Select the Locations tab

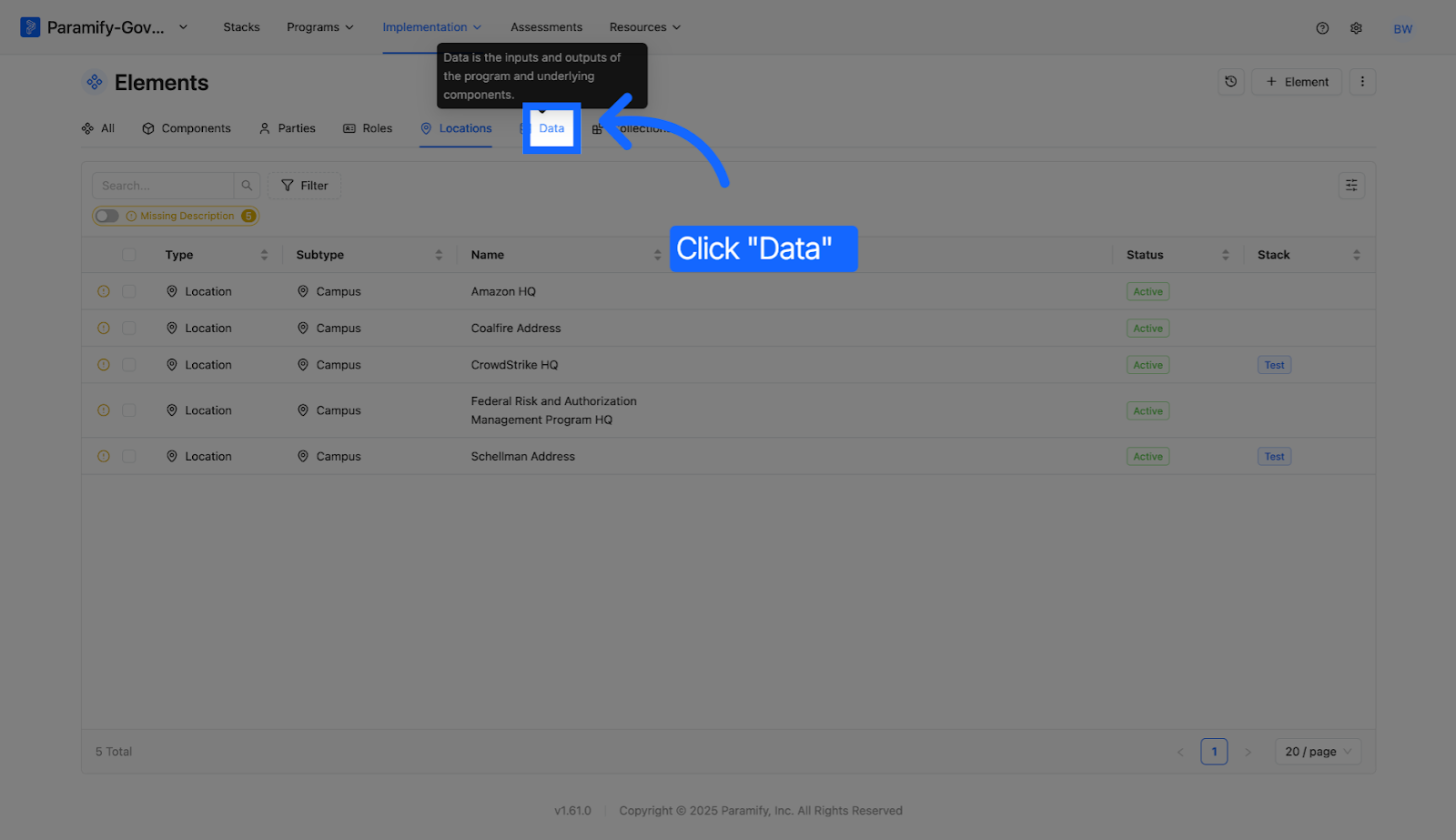click(456, 128)
